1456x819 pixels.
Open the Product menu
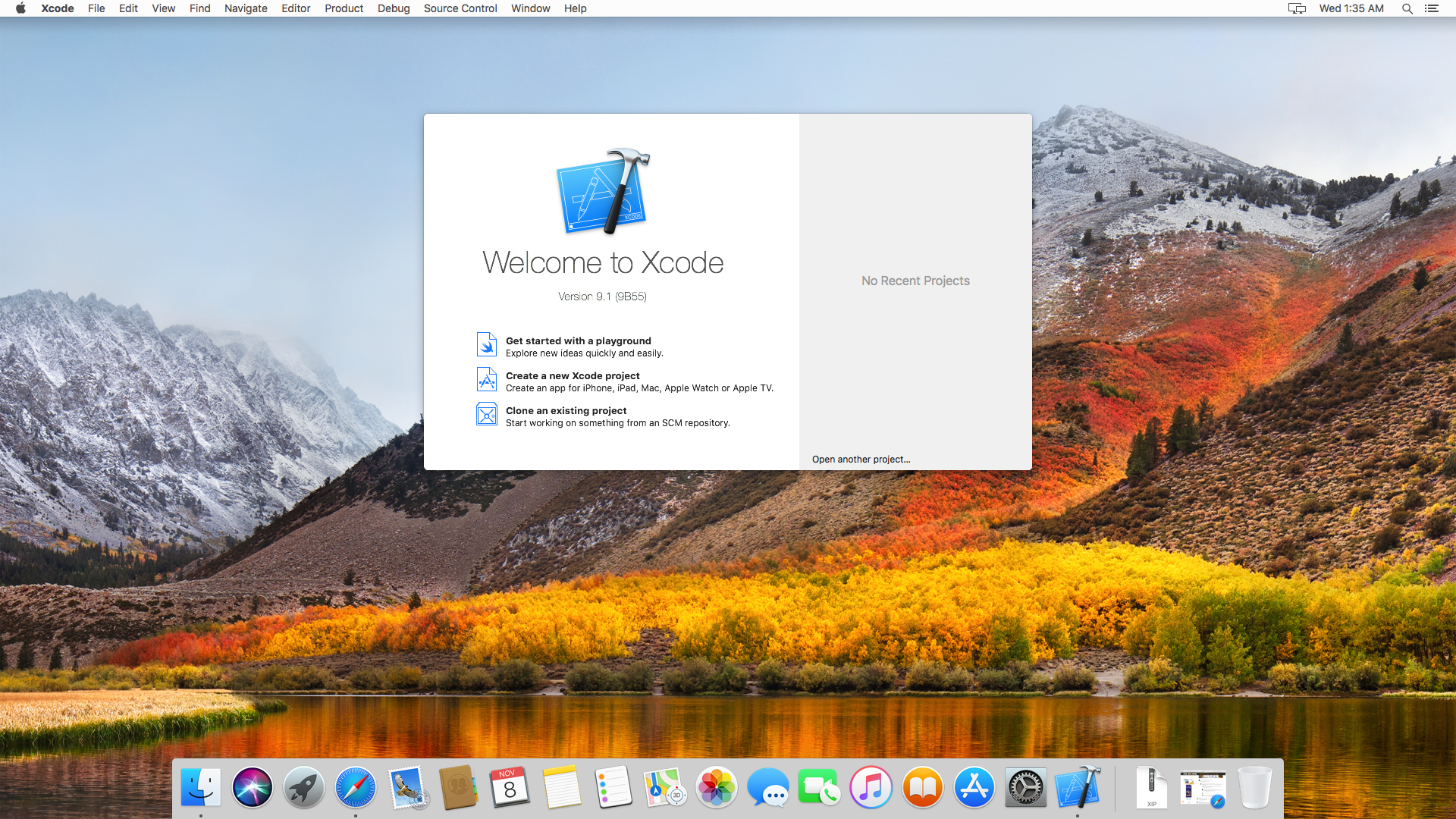344,8
